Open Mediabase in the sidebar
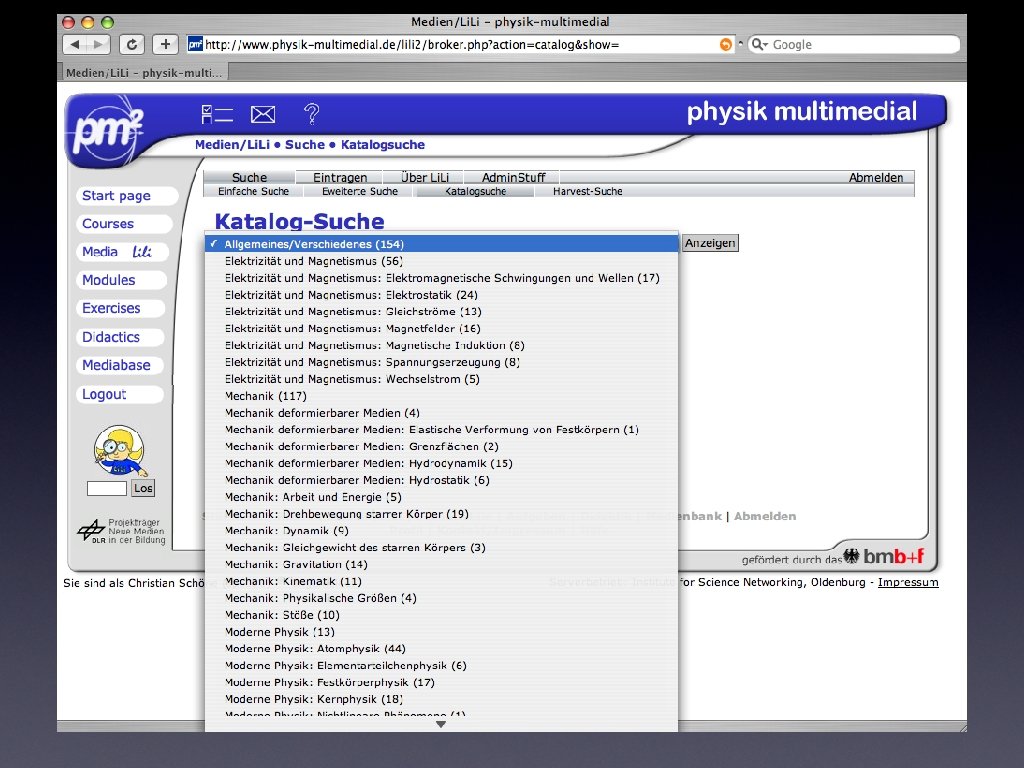Screen dimensions: 1024x768 point(120,365)
